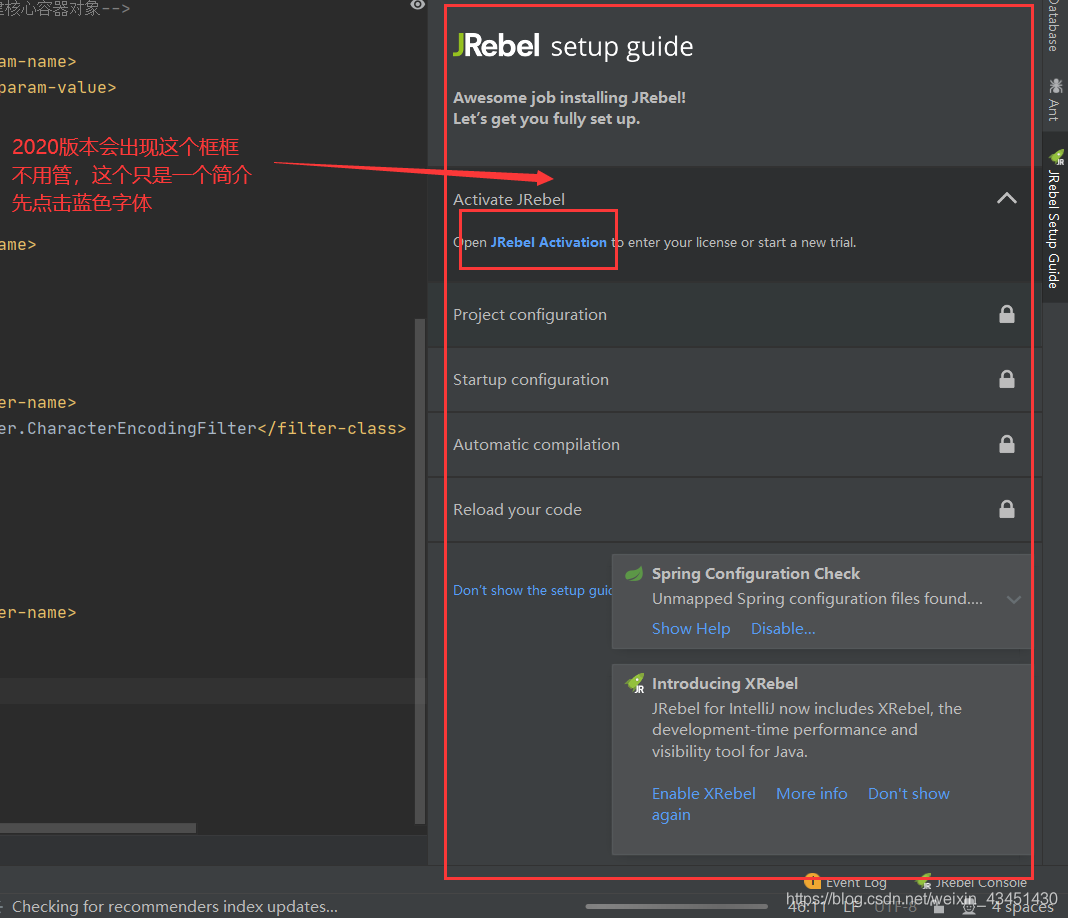Open the Ant tool window
Screen dimensions: 1068x918
(x=1054, y=99)
